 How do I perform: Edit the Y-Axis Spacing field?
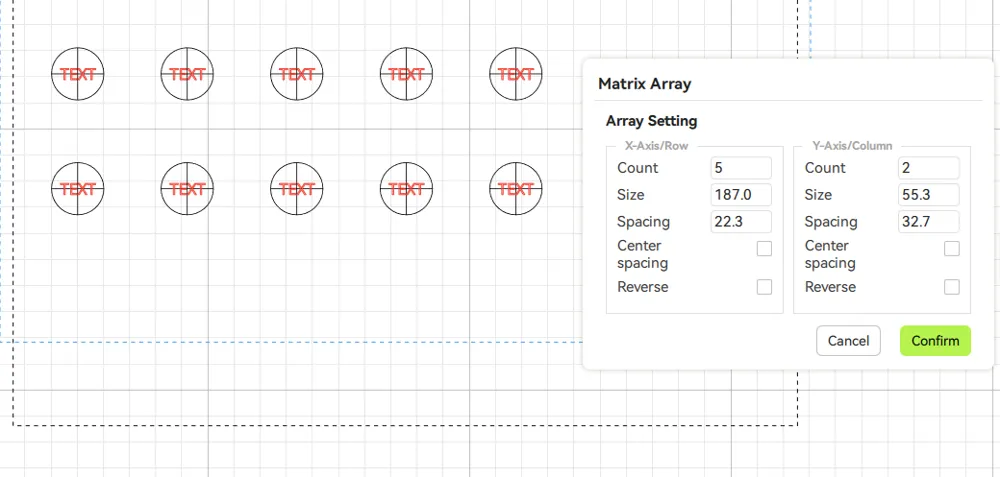pos(929,221)
